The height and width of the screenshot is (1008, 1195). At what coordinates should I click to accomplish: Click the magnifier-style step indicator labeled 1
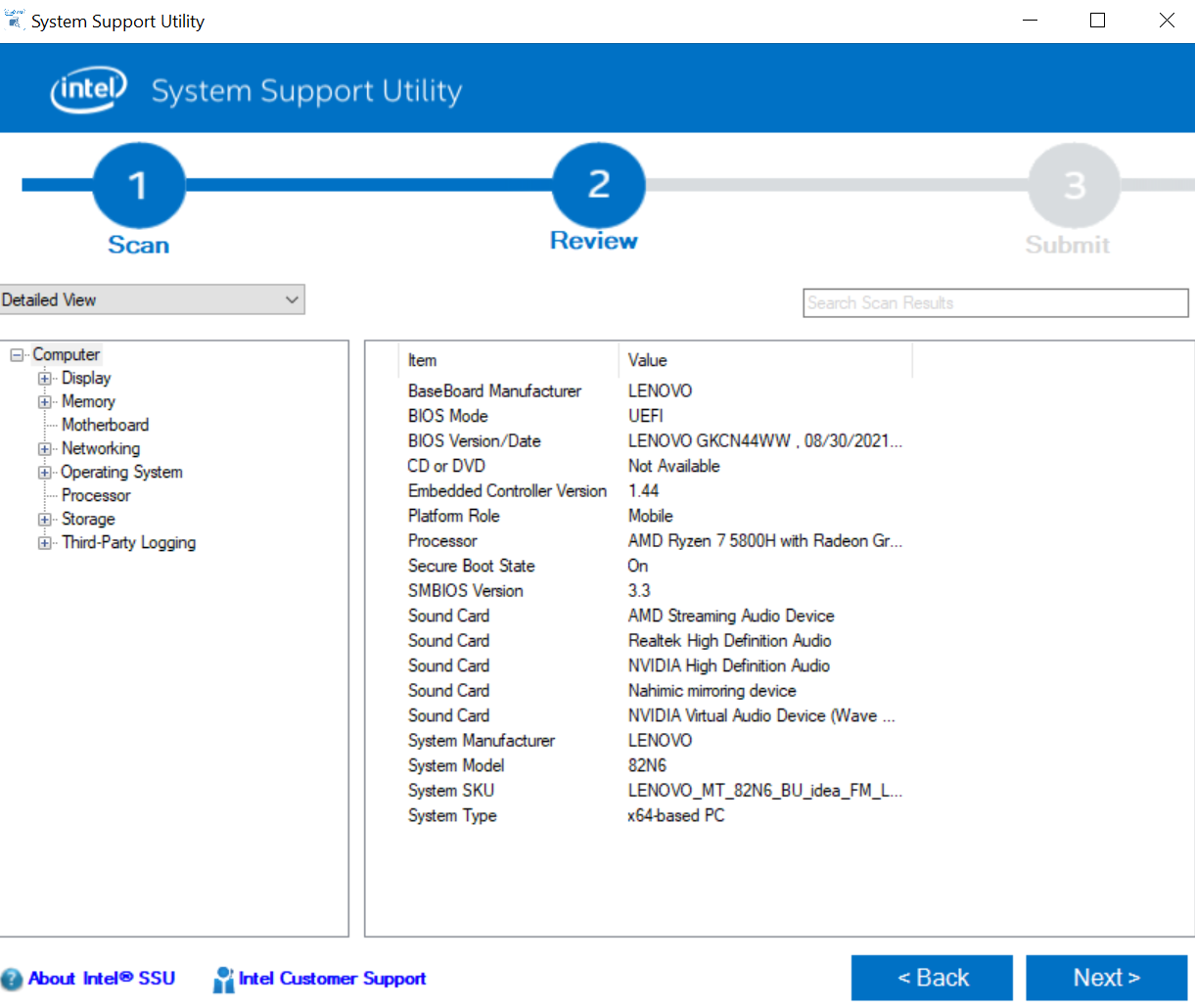pos(138,184)
